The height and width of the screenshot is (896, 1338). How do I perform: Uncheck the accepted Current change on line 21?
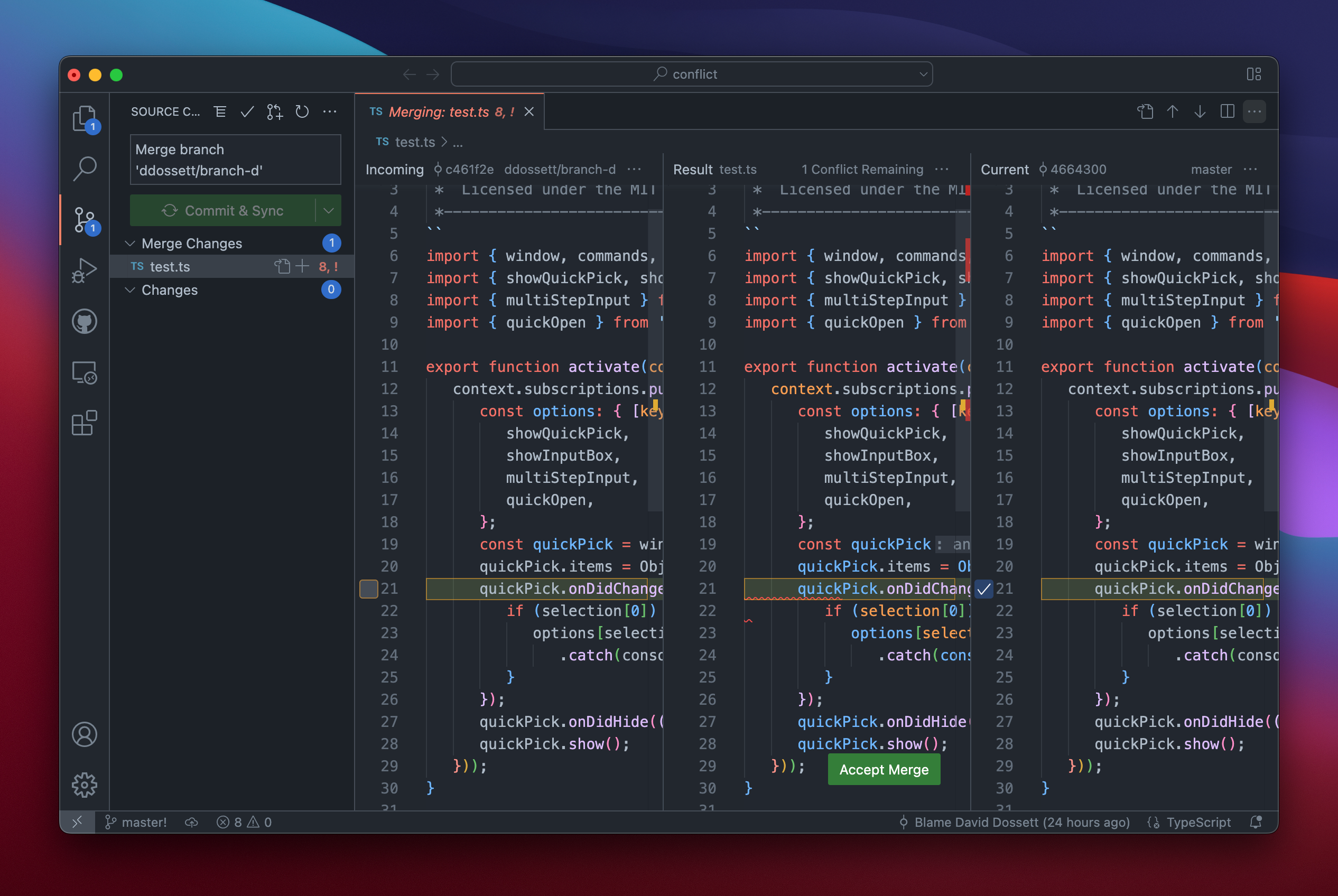[984, 589]
